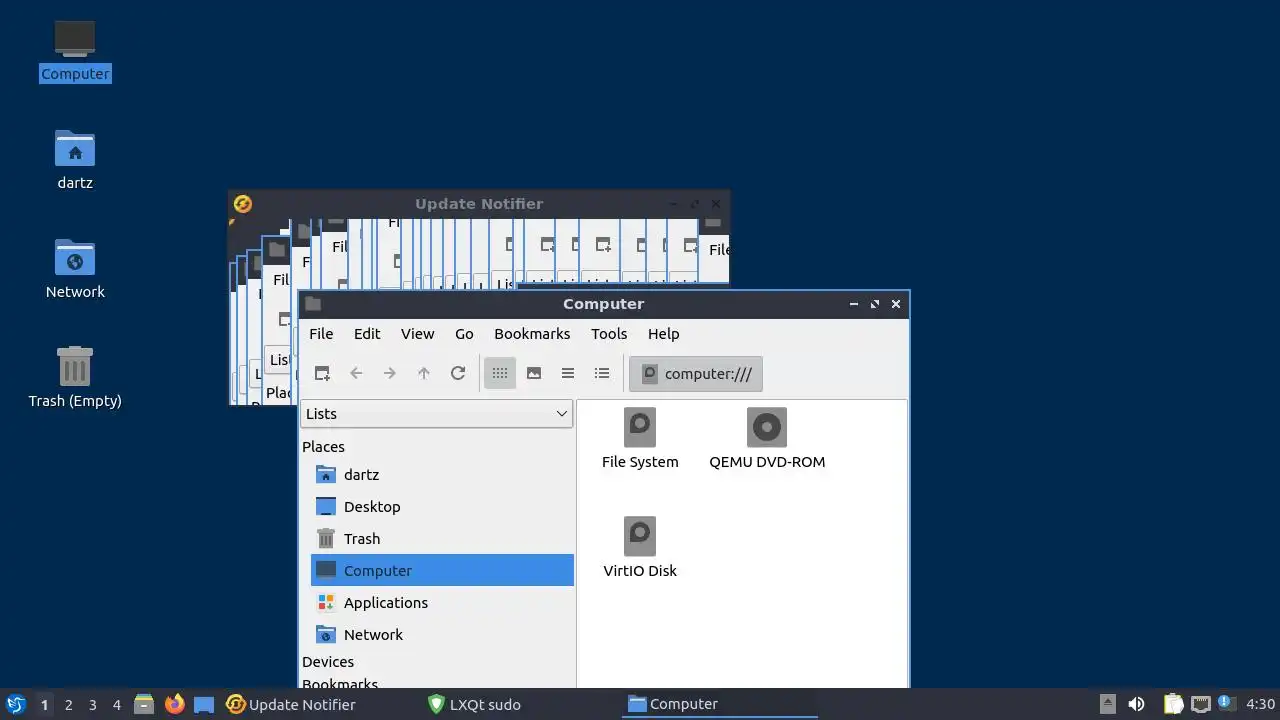1280x720 pixels.
Task: Open the Lists side pane dropdown
Action: point(437,414)
